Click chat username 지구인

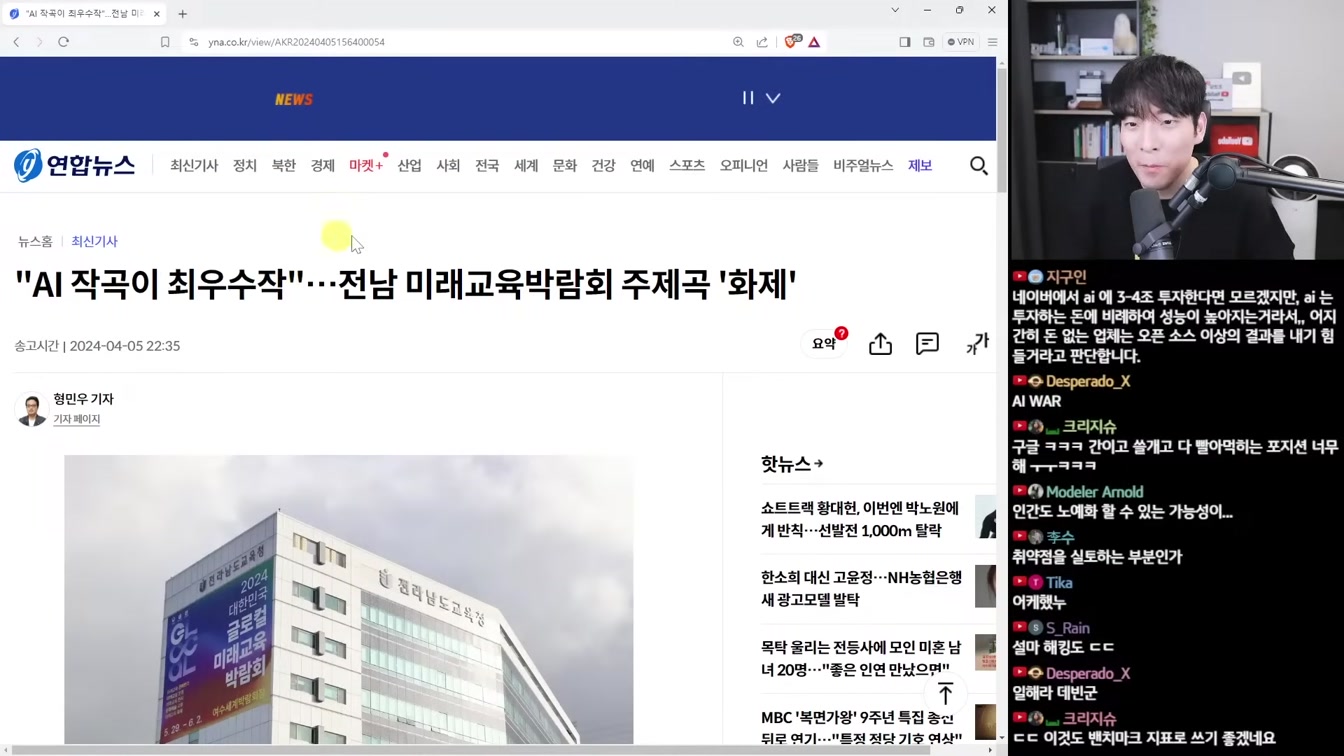click(1066, 276)
